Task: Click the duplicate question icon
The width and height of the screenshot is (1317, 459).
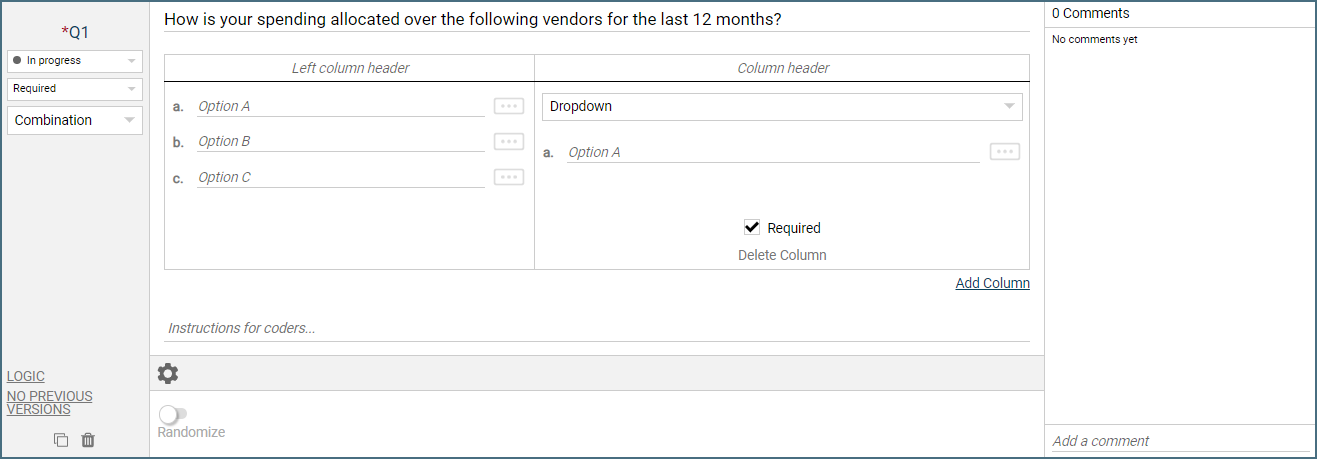Action: point(61,440)
